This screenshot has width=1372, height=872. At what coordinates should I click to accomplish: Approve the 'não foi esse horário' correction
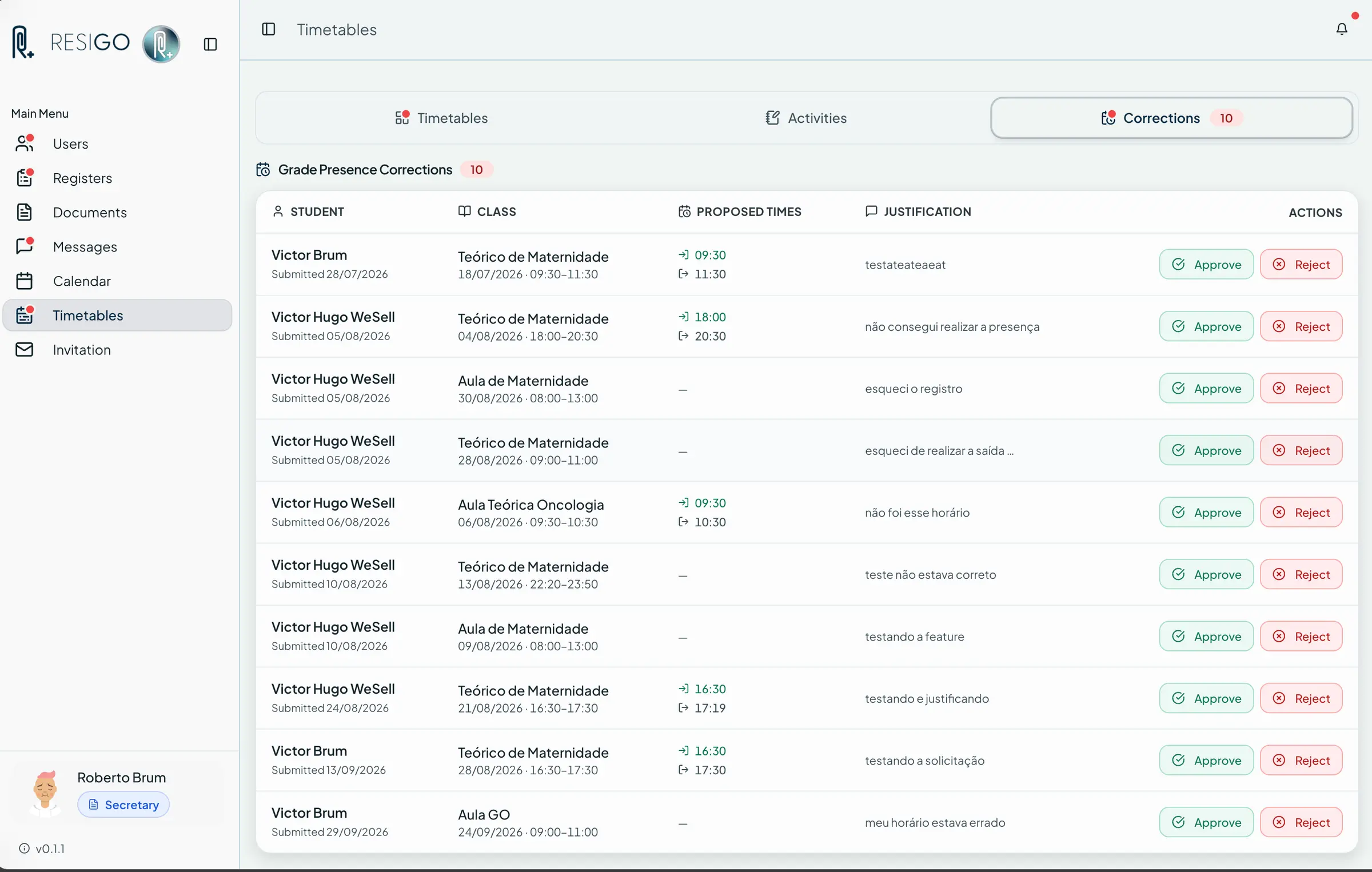[1206, 513]
